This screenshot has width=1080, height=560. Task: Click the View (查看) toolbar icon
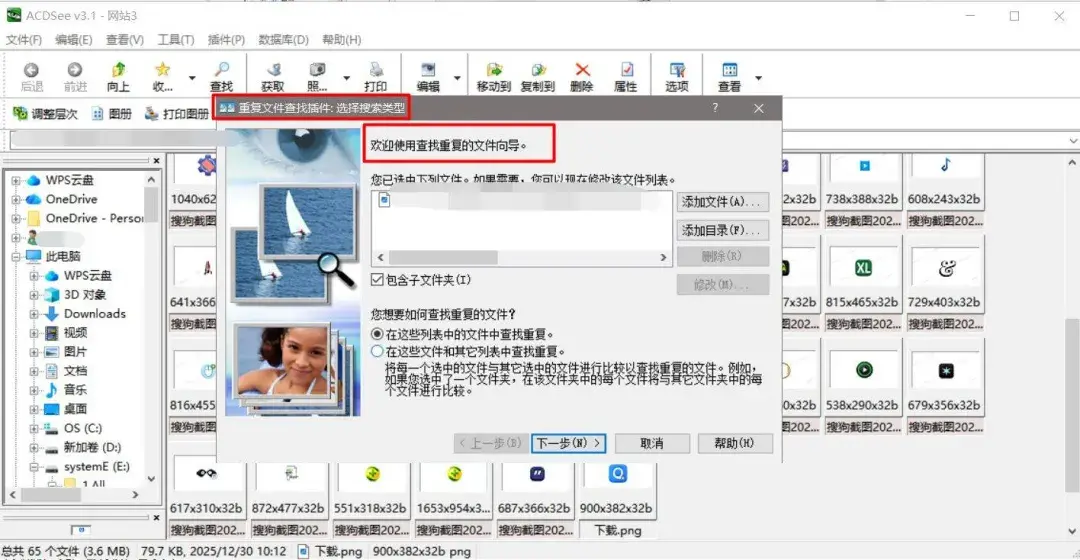click(x=729, y=76)
